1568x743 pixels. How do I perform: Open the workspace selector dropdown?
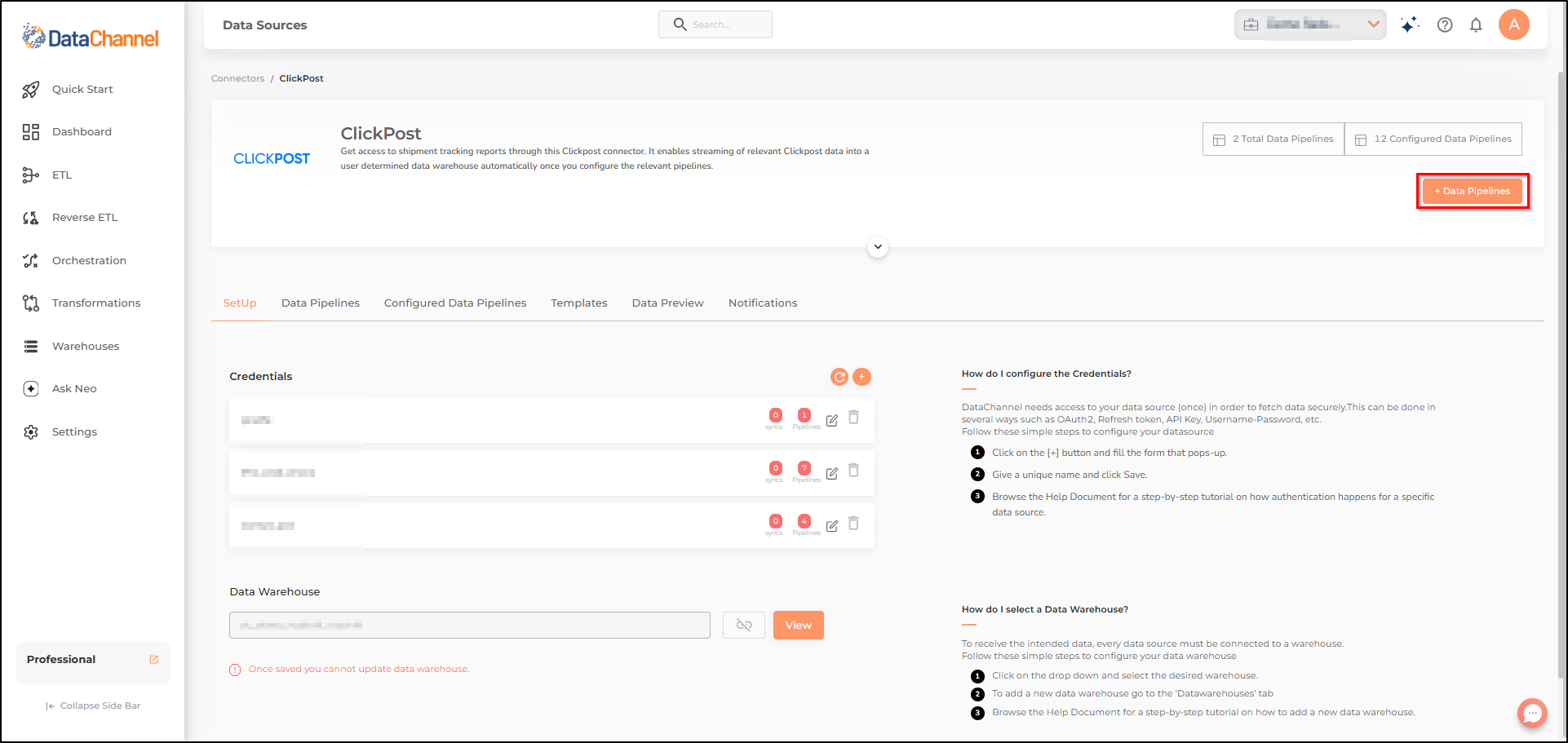tap(1310, 24)
